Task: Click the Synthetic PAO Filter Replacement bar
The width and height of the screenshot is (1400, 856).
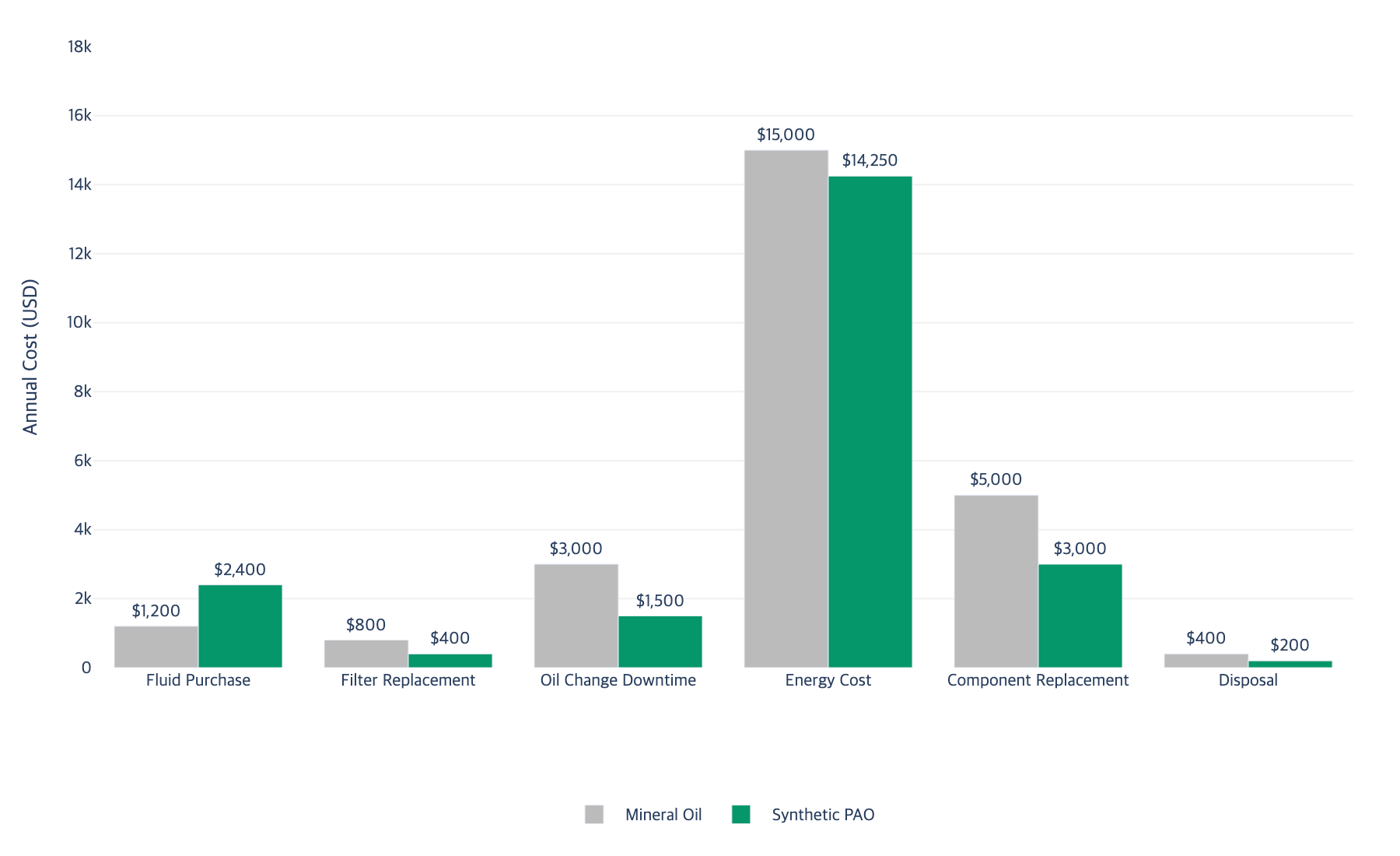Action: tap(450, 661)
